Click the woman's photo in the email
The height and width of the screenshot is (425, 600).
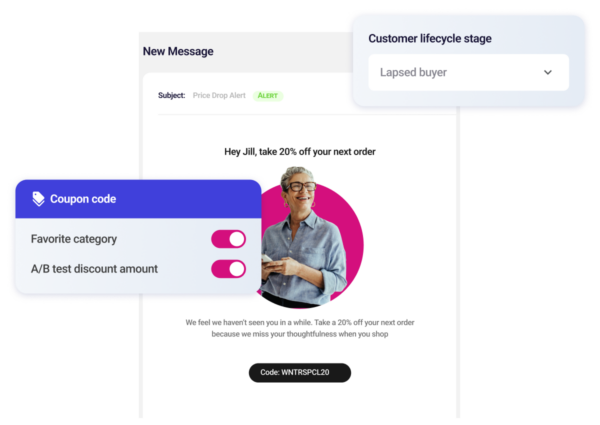point(302,237)
